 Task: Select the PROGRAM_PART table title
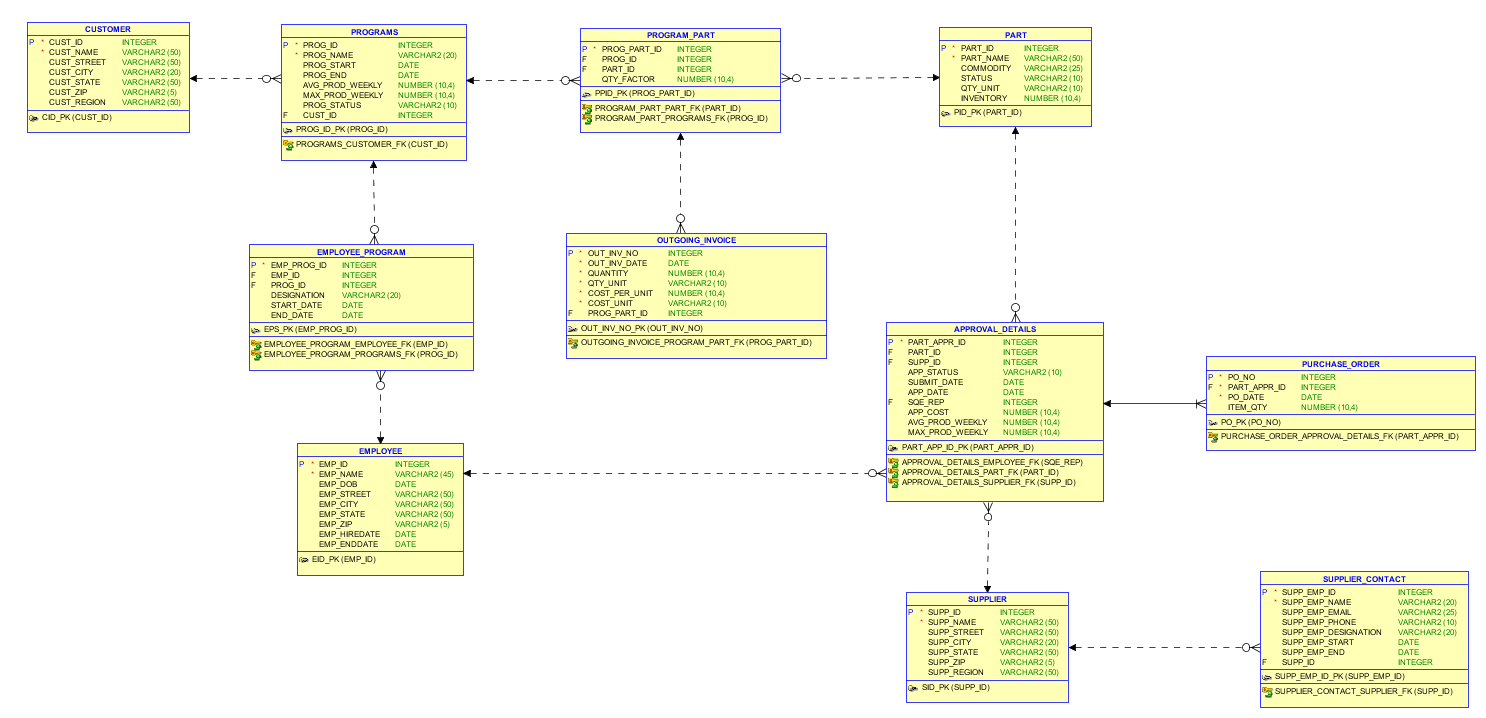pos(680,35)
